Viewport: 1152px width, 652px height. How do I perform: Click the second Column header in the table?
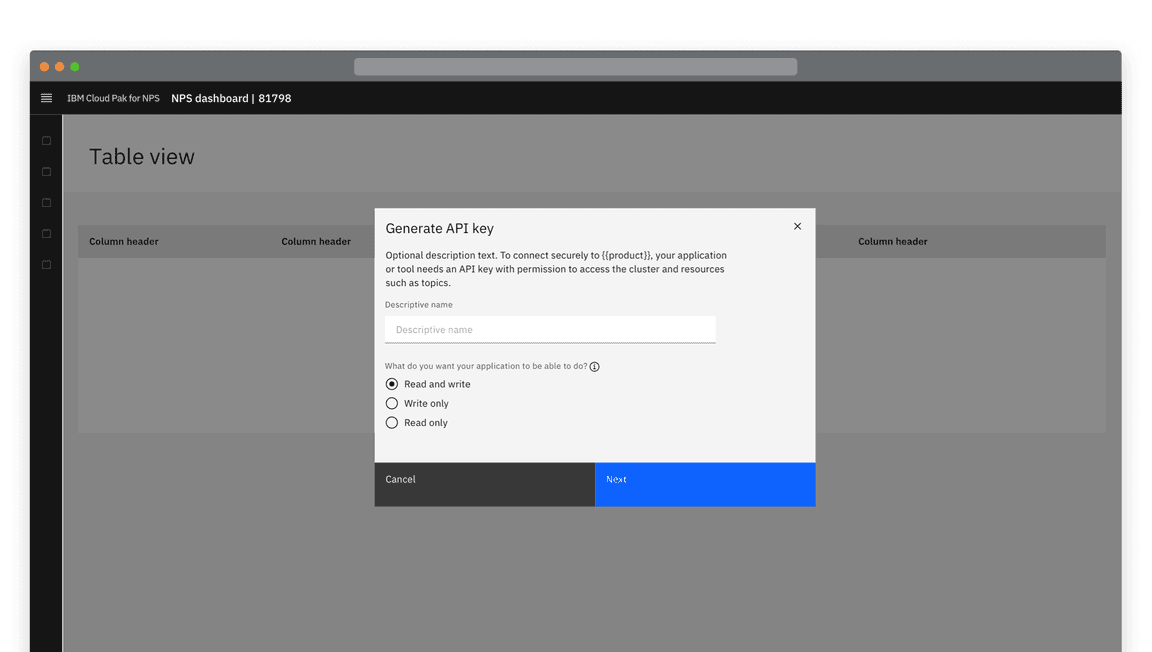pyautogui.click(x=315, y=241)
